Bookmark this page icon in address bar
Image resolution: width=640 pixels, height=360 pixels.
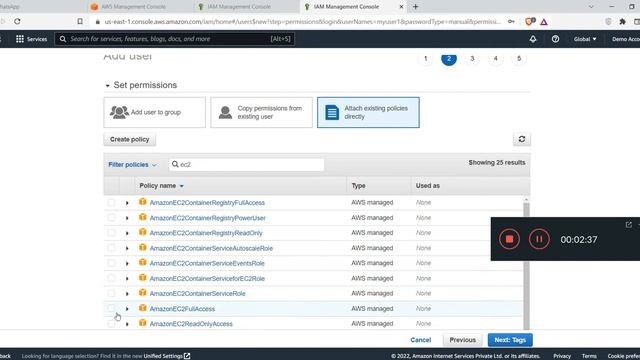tap(80, 21)
